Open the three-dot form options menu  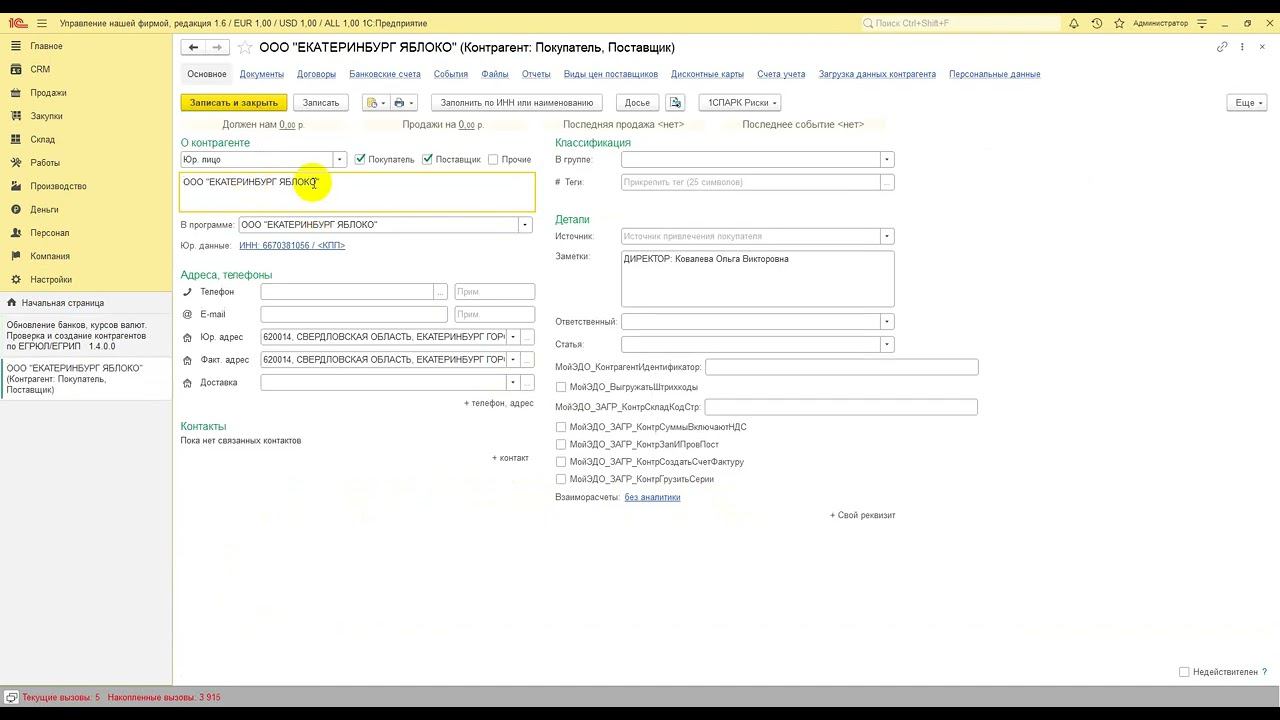point(1243,47)
